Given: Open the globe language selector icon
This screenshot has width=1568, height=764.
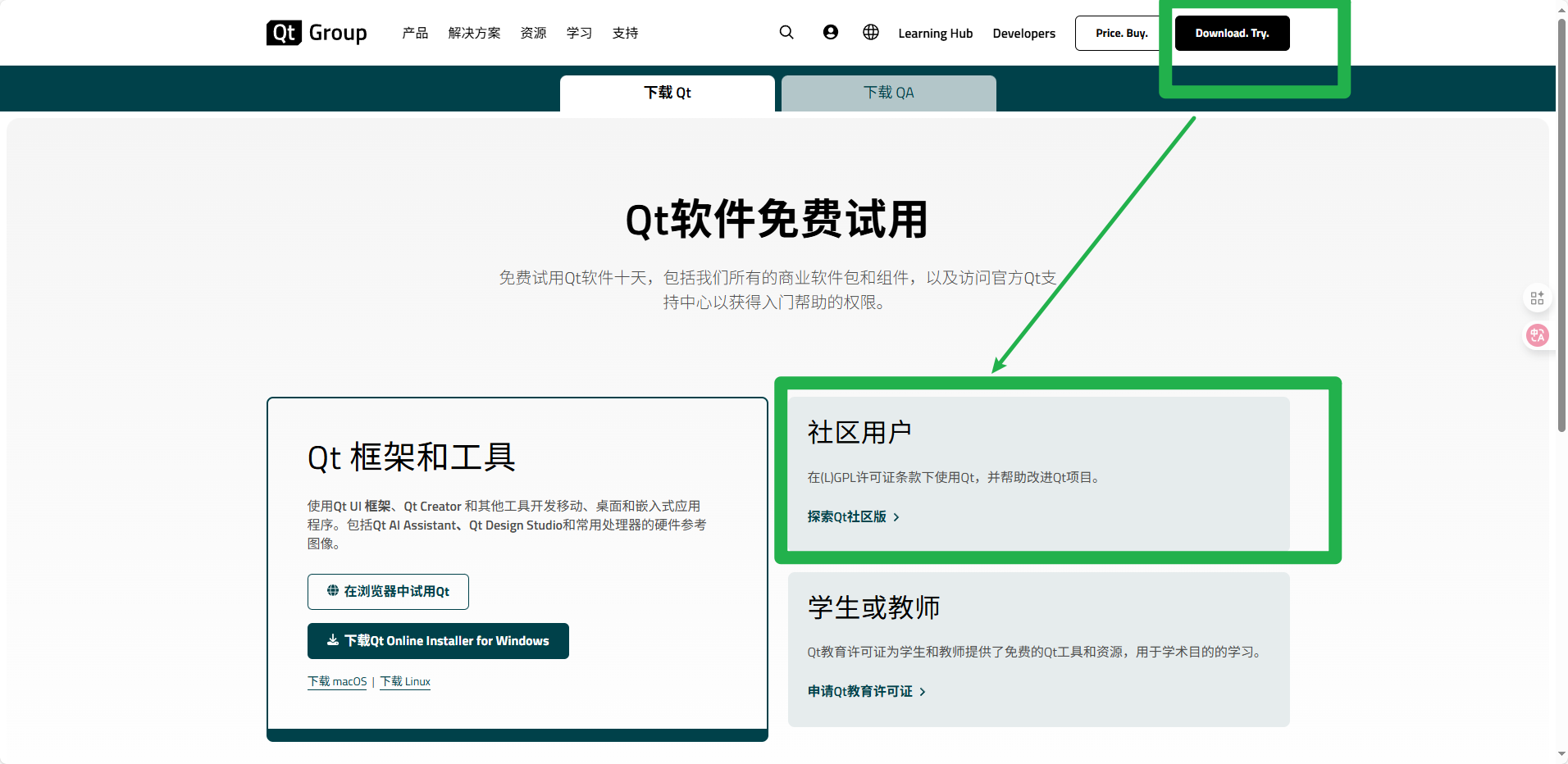Looking at the screenshot, I should click(871, 32).
